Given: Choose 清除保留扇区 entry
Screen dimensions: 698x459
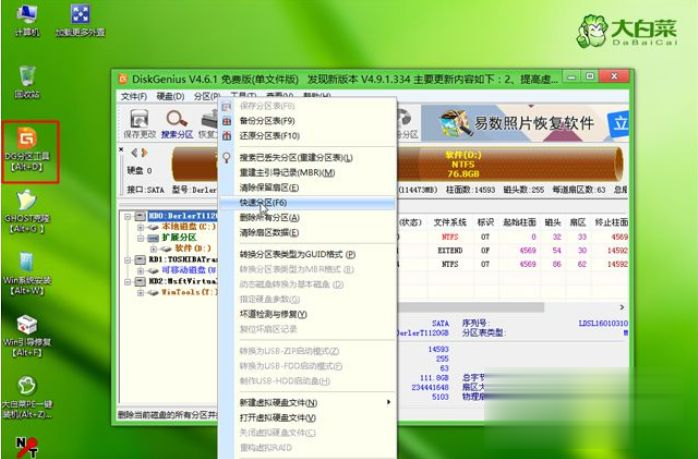Looking at the screenshot, I should pyautogui.click(x=307, y=187).
